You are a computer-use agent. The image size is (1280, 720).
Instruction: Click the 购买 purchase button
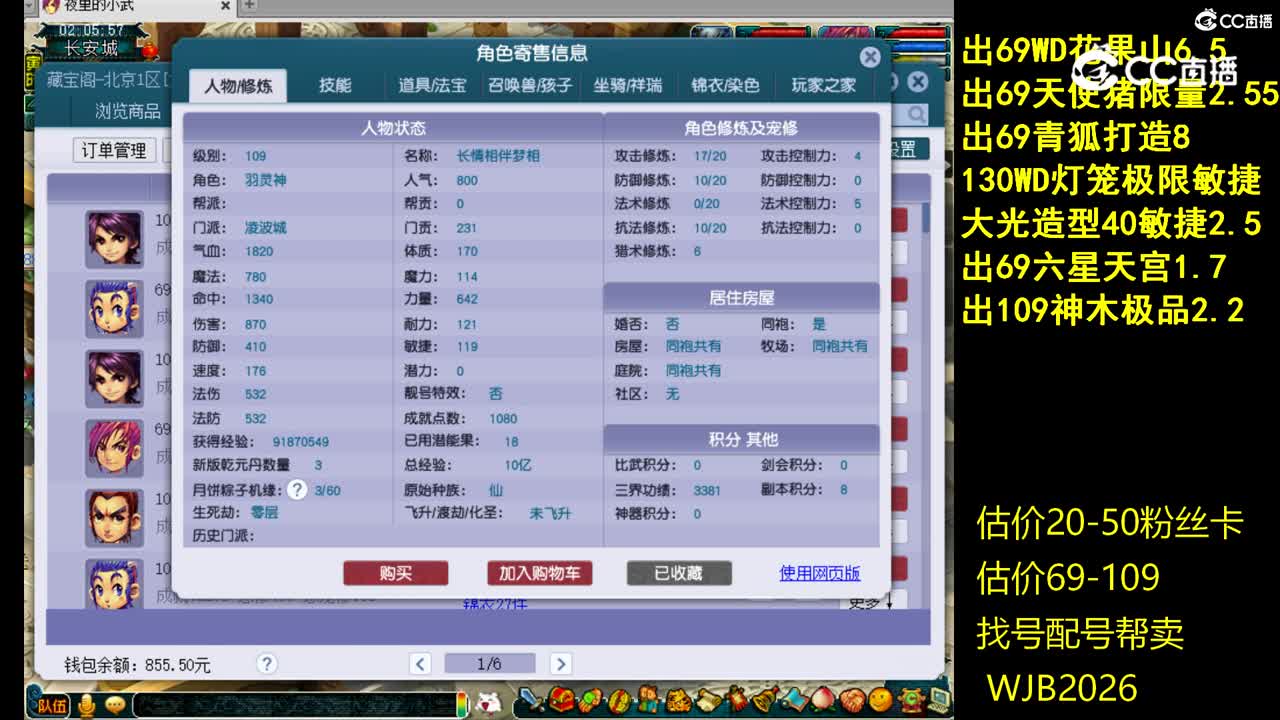coord(396,573)
